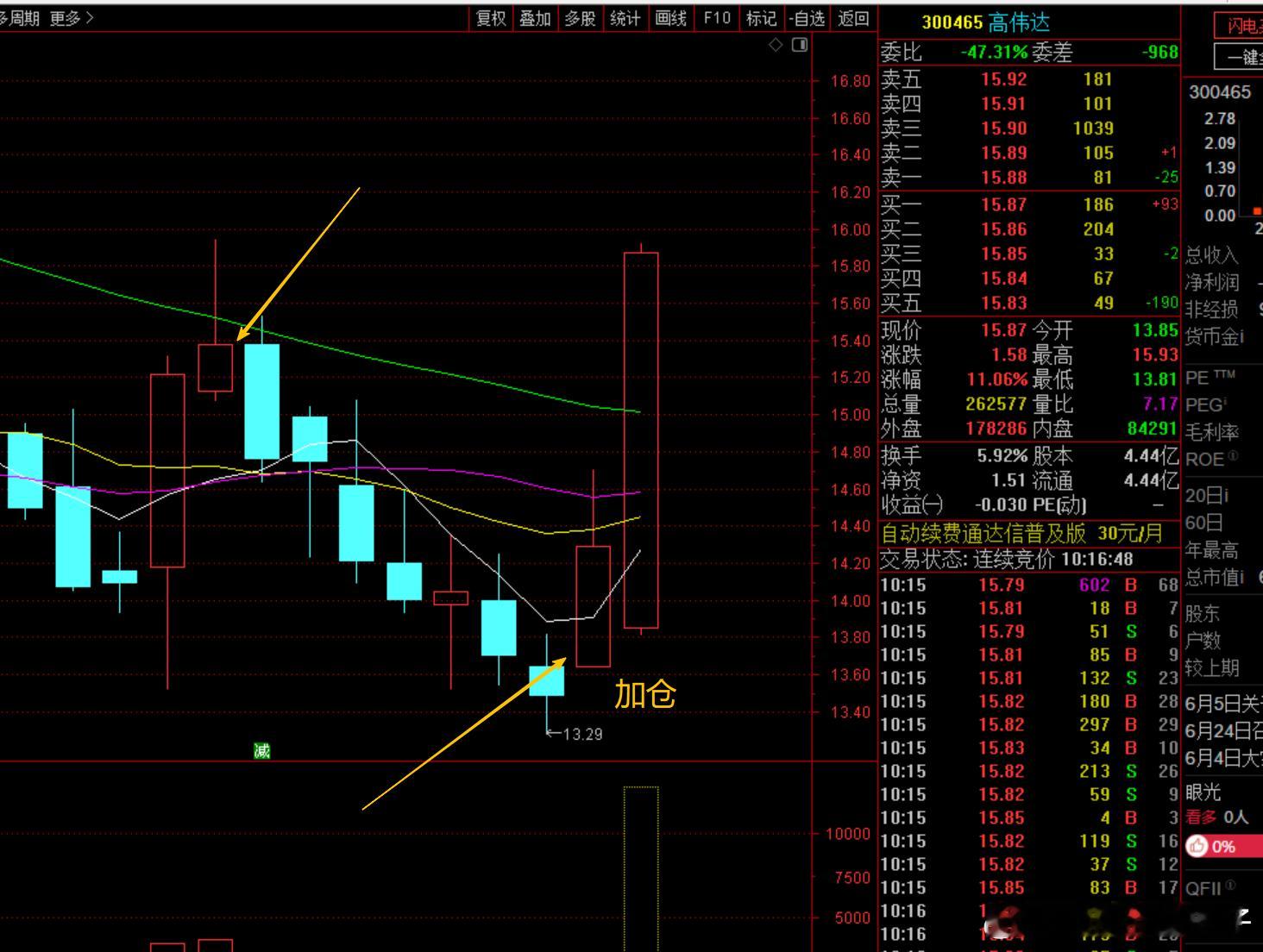Viewport: 1263px width, 952px height.
Task: Open the 复权 adjustment menu
Action: [491, 18]
